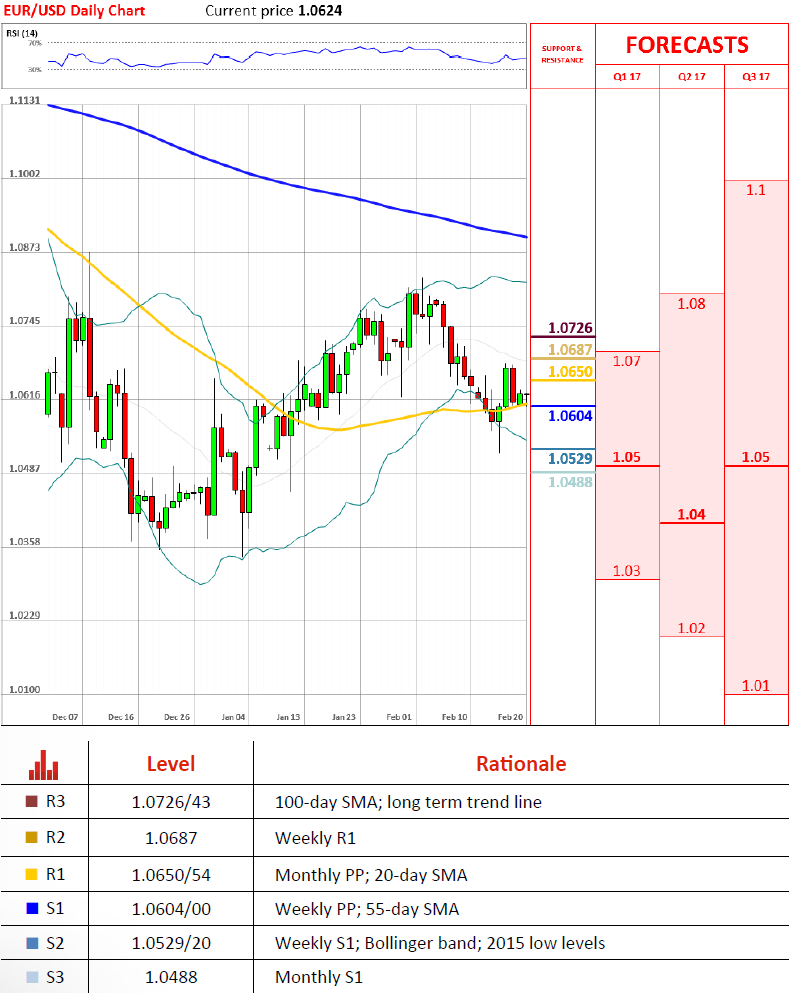Click the Monthly S1 rationale text
793x993 pixels.
[x=319, y=978]
